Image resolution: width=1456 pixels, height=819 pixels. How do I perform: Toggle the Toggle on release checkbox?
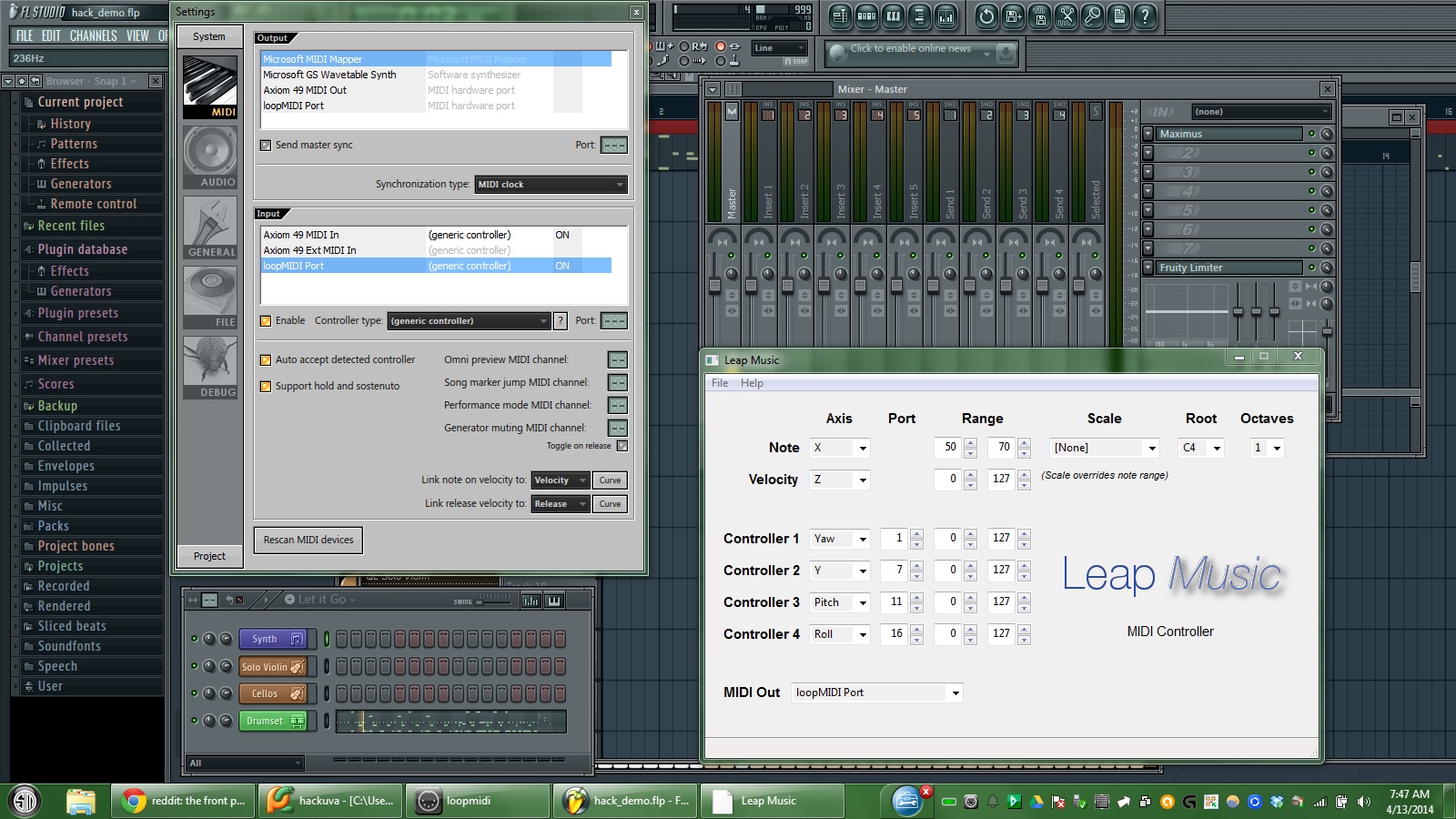pos(622,446)
